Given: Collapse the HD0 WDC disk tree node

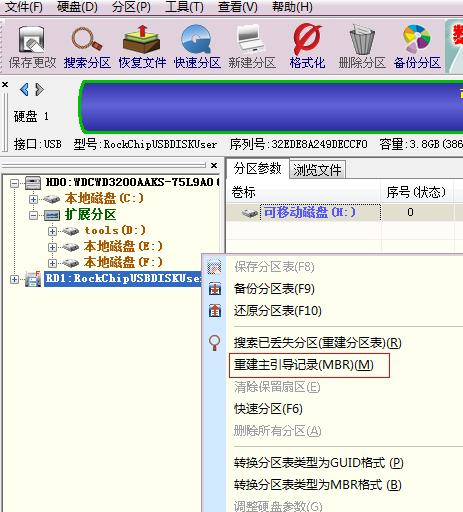Looking at the screenshot, I should click(x=14, y=183).
